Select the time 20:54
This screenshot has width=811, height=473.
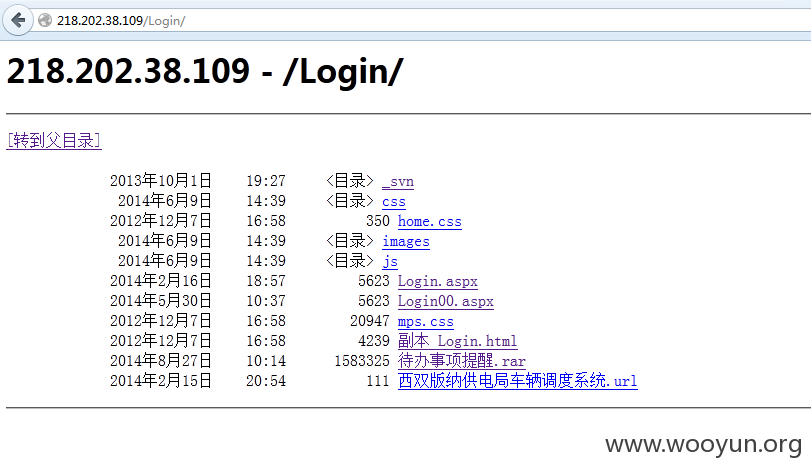tap(266, 381)
